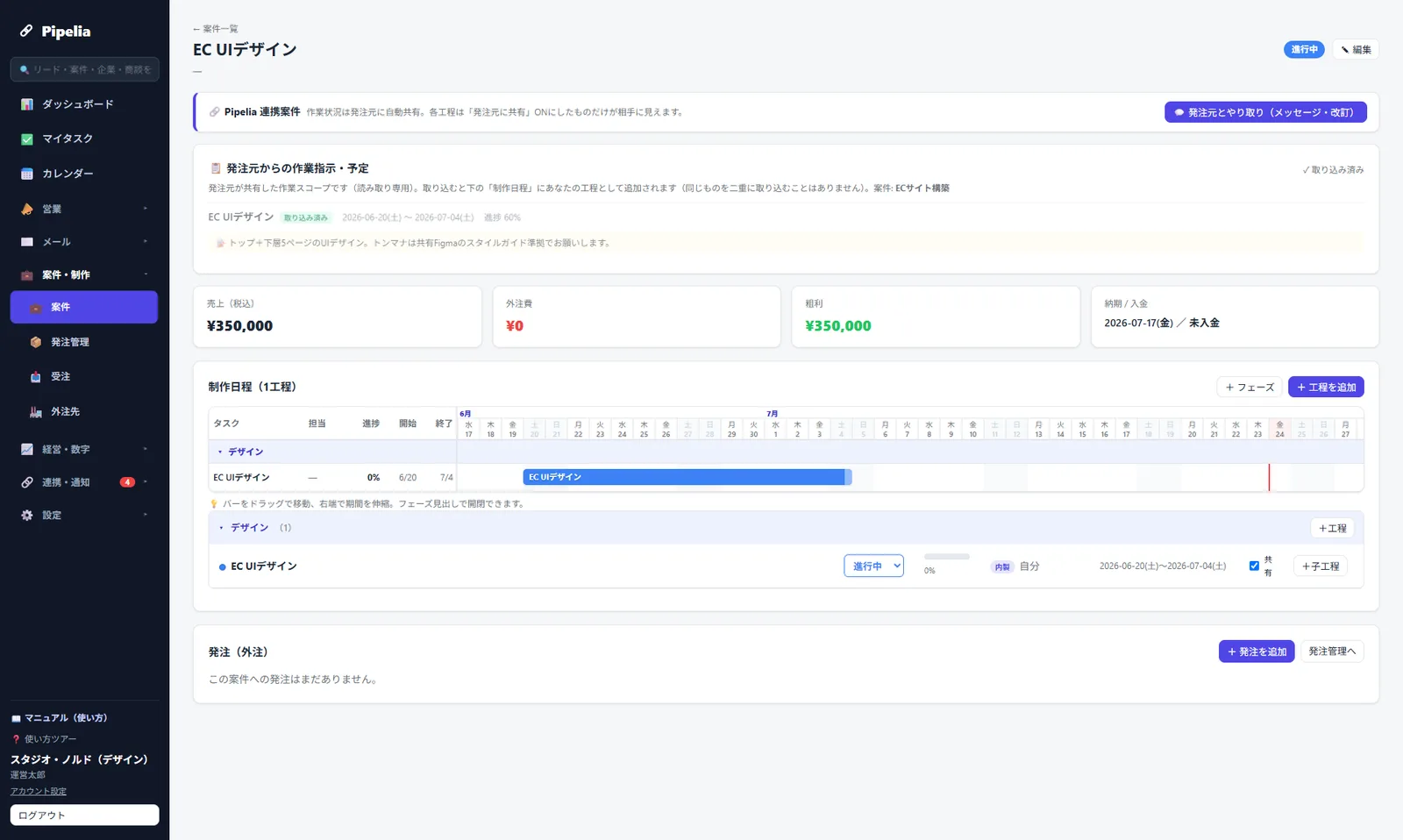Viewport: 1403px width, 840px height.
Task: Click the 編集 edit button
Action: (x=1356, y=50)
